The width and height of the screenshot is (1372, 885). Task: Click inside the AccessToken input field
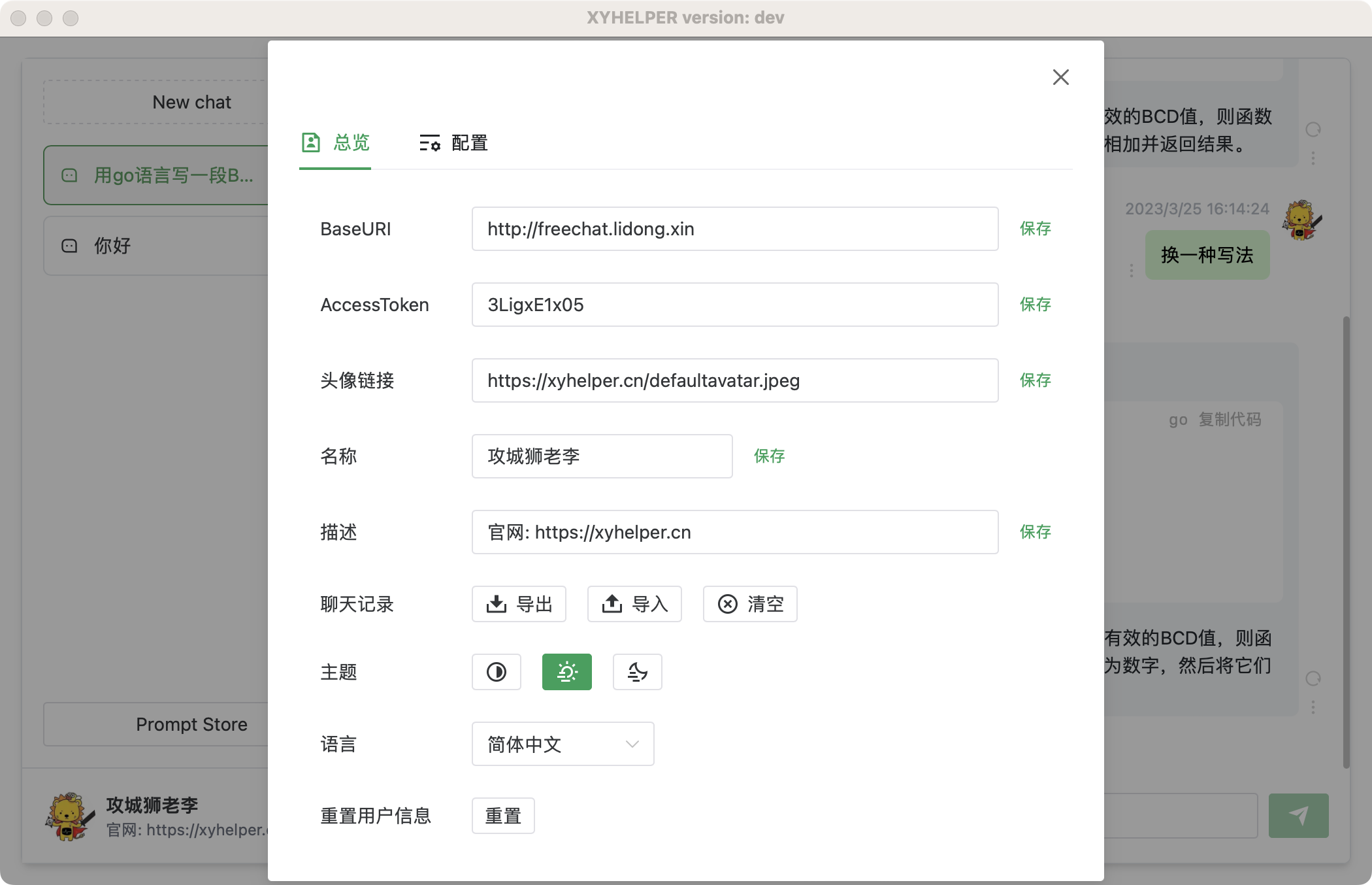click(734, 305)
